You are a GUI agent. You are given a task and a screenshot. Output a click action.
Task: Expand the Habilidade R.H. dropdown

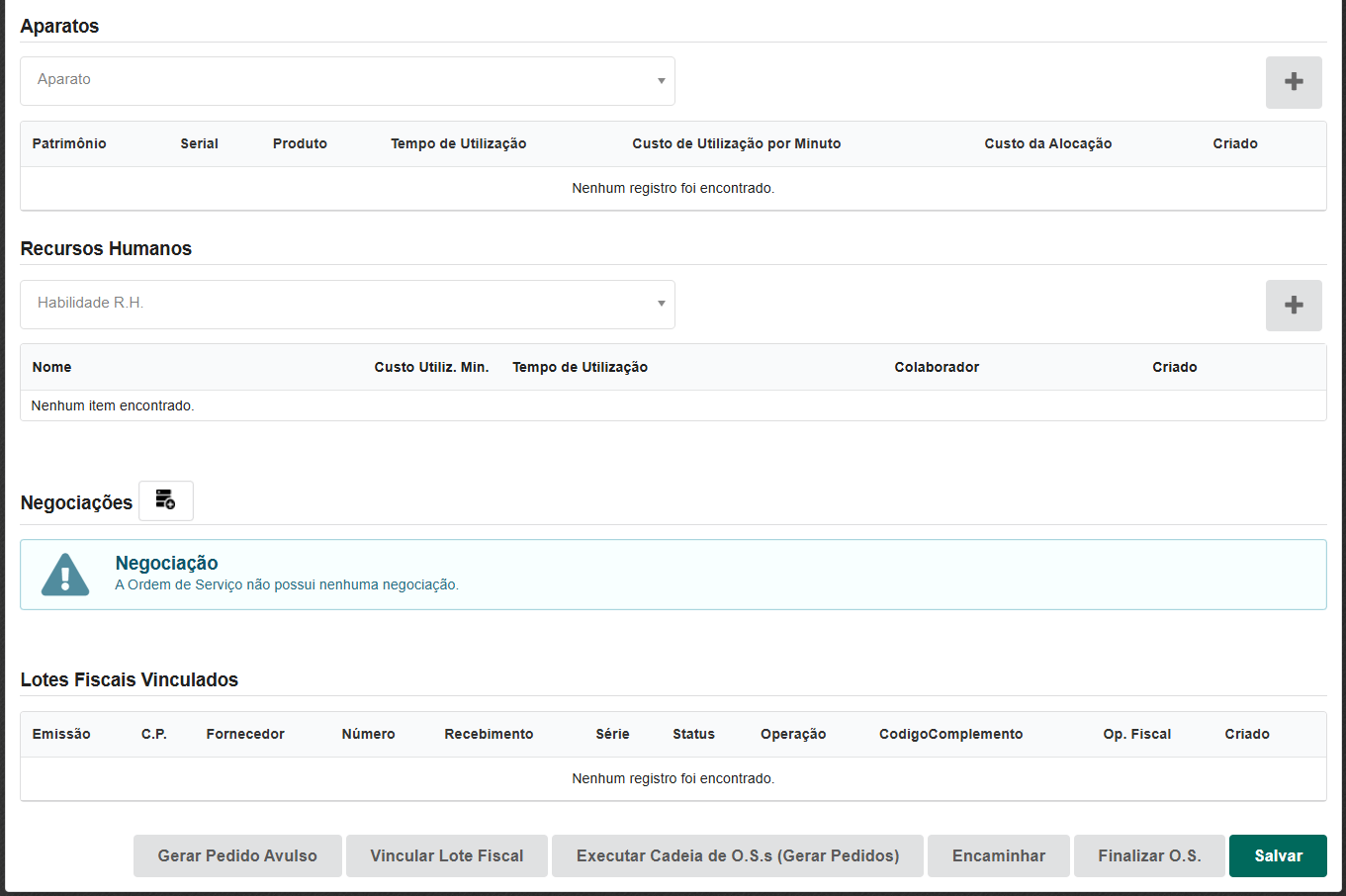click(347, 305)
